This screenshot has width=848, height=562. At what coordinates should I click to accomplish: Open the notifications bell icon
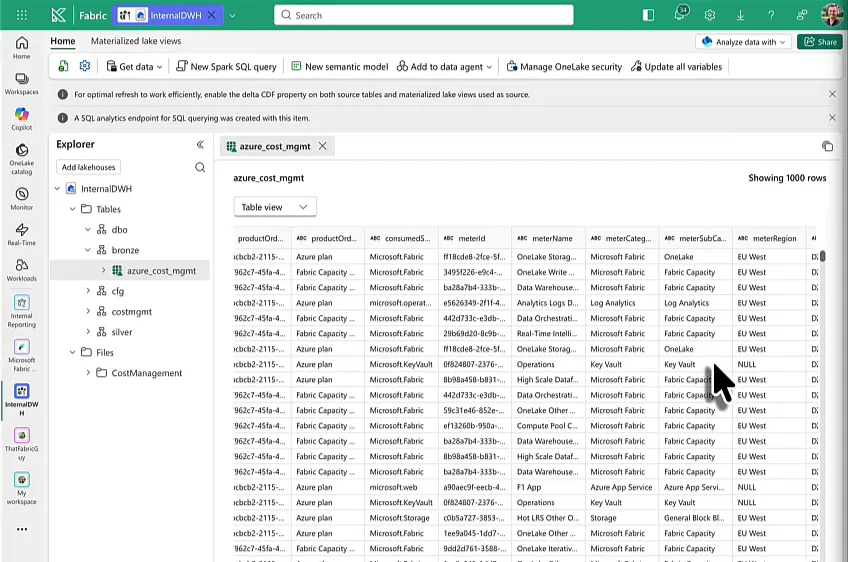point(680,15)
